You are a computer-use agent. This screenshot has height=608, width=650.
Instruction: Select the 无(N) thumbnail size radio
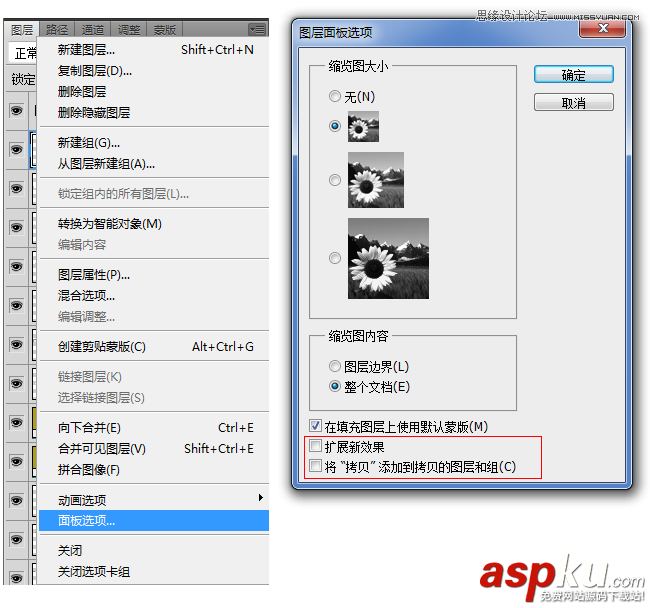tap(335, 97)
